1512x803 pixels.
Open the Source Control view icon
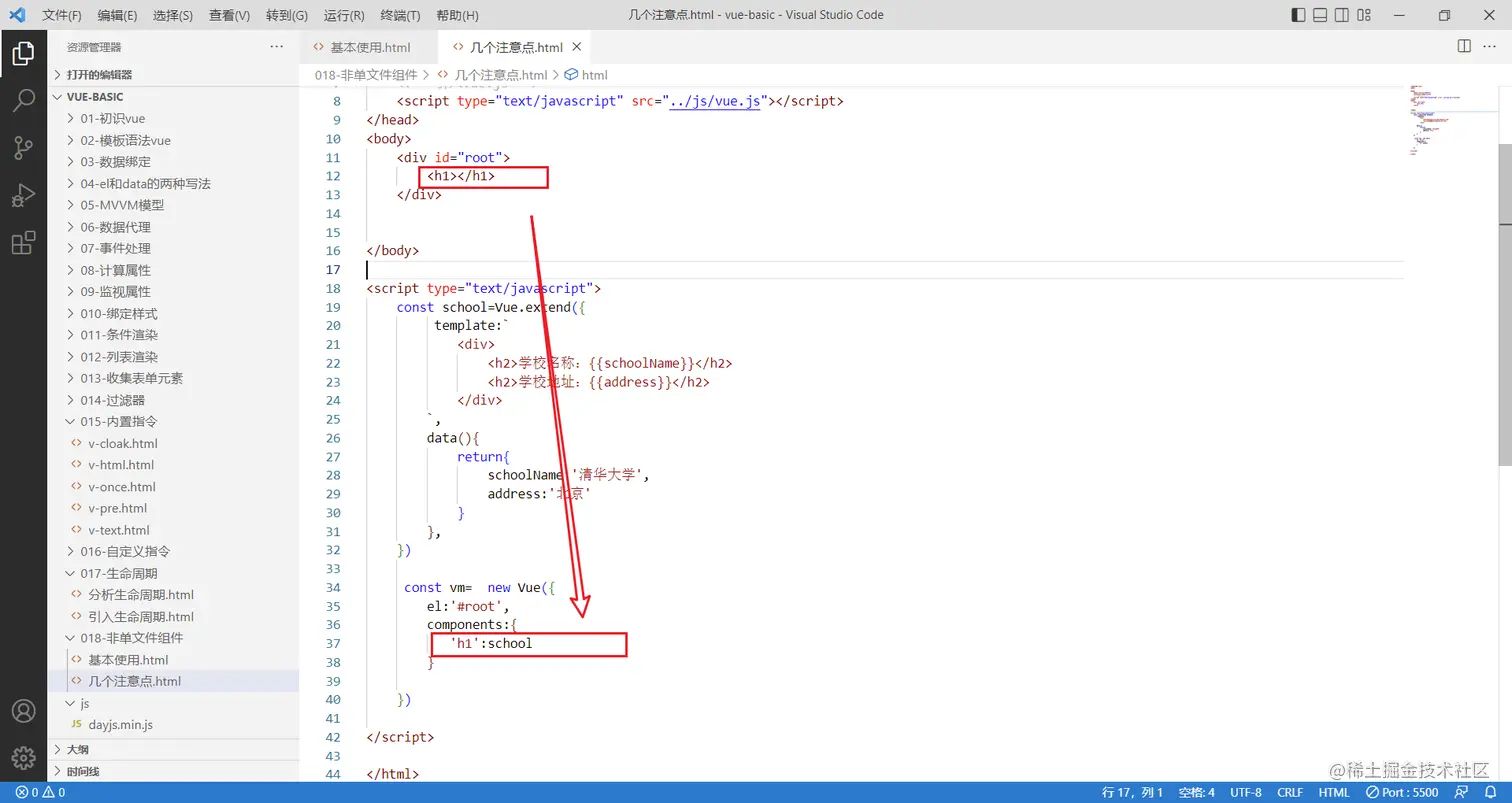coord(23,149)
